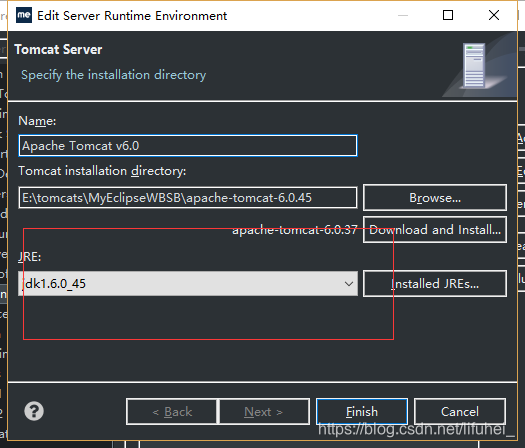Screen dimensions: 525x448
Task: Close the dialog with the X button
Action: pos(494,15)
